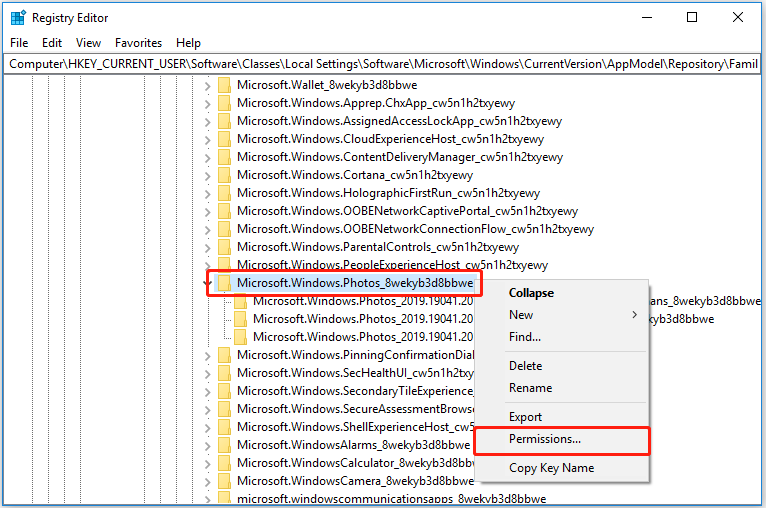The height and width of the screenshot is (508, 766).
Task: Select Microsoft.WindowsAlarms_8wekyb3d8bbwe key
Action: coord(353,445)
